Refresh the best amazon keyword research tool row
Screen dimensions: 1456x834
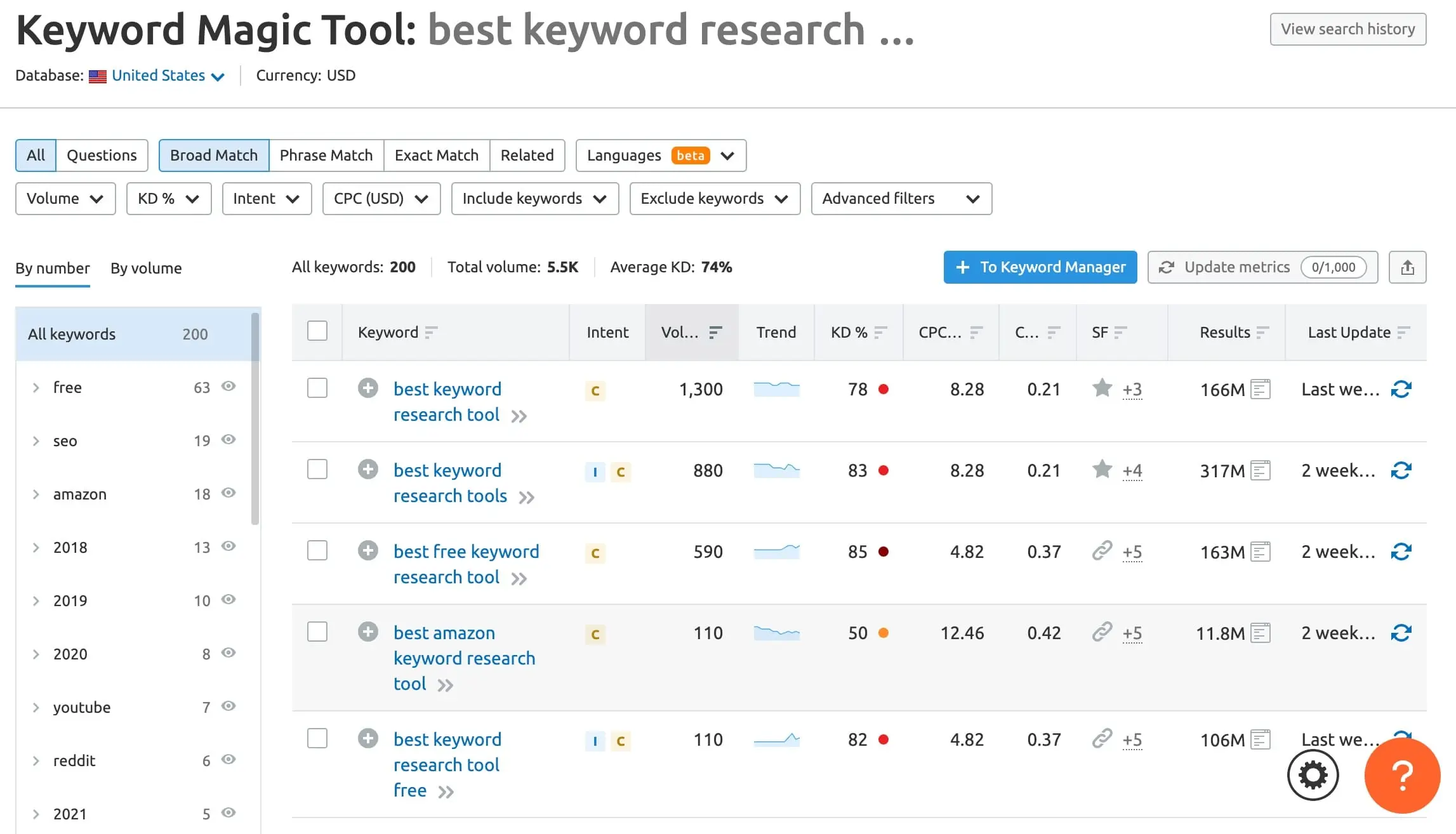1401,633
